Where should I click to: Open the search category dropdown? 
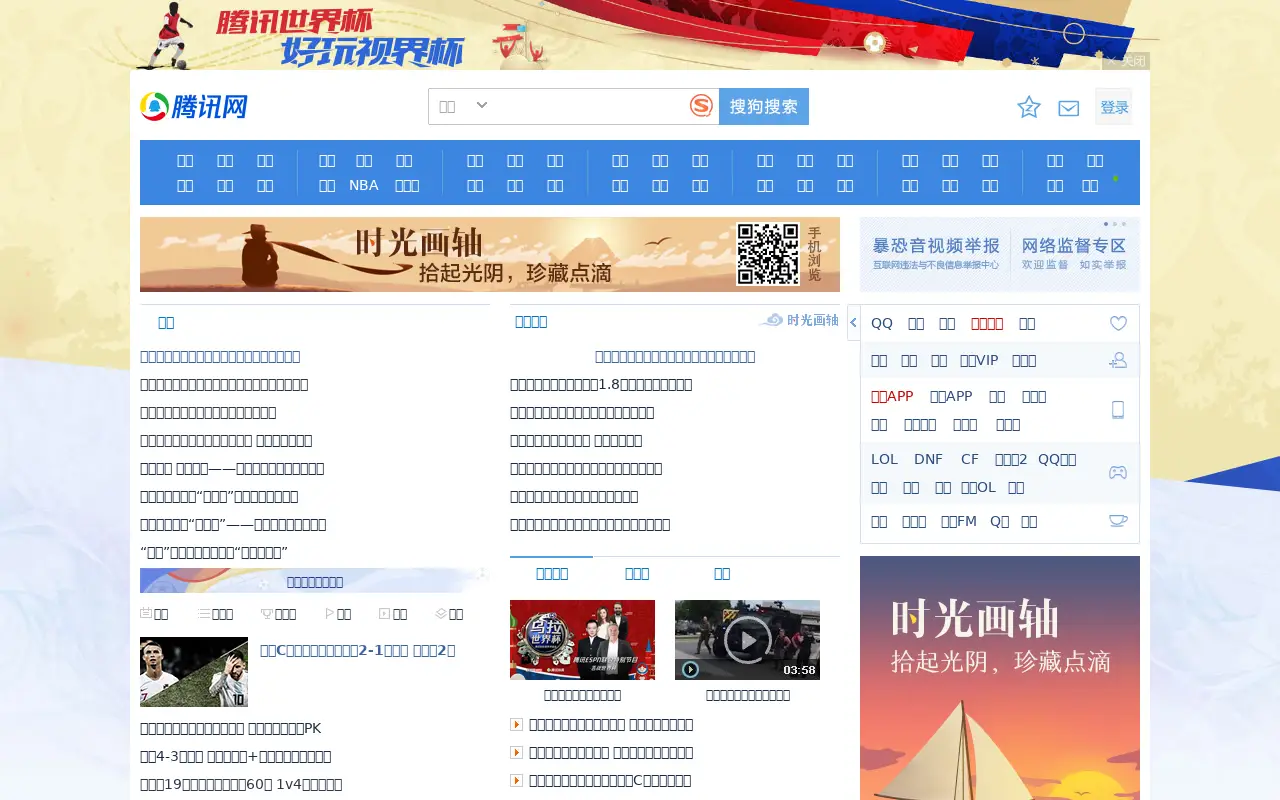click(464, 106)
